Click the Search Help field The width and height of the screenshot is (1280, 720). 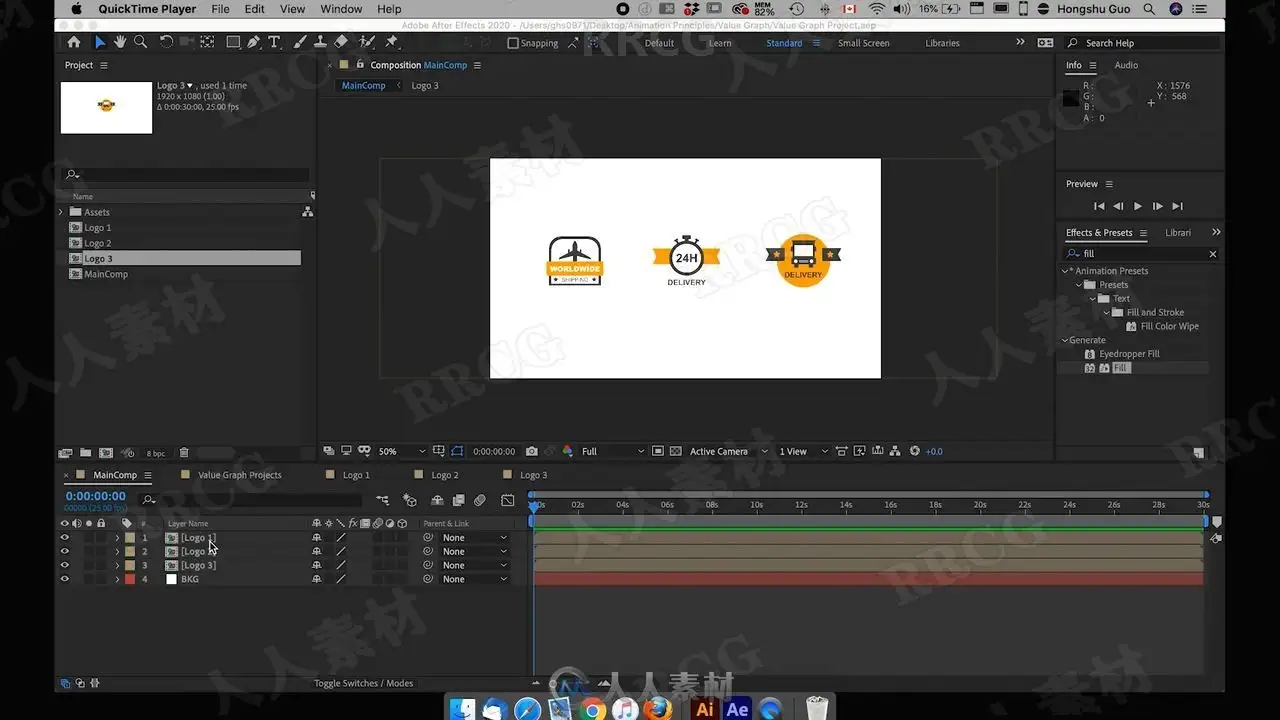click(x=1143, y=43)
